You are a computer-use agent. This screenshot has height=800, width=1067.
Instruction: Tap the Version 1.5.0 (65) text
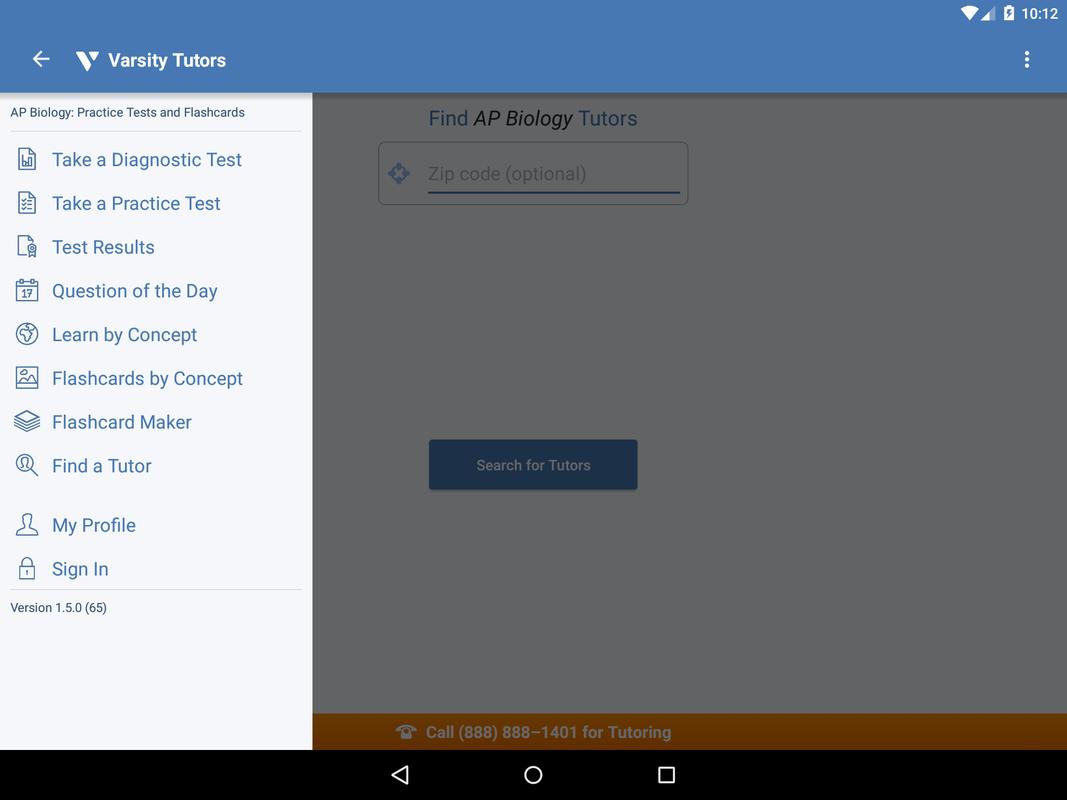pyautogui.click(x=59, y=607)
